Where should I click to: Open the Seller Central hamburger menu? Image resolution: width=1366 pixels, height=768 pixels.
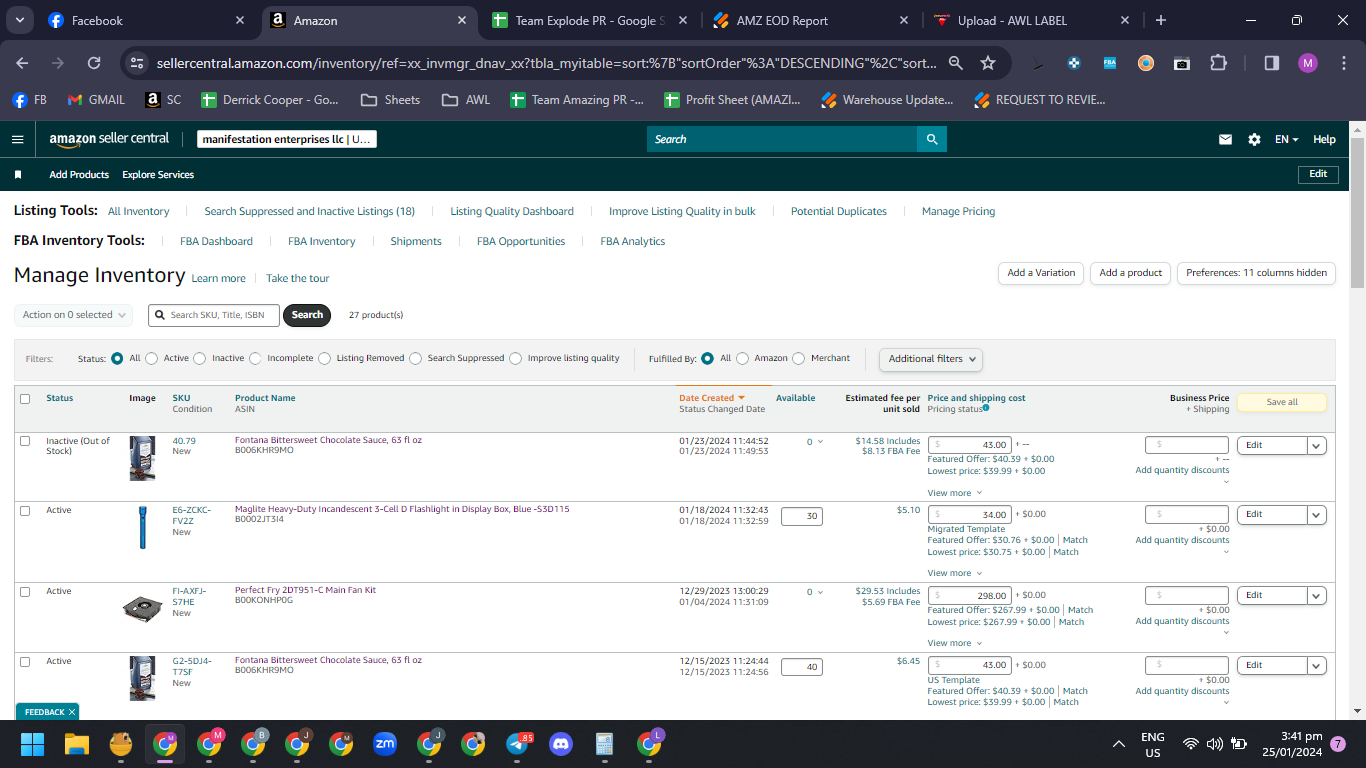(17, 139)
